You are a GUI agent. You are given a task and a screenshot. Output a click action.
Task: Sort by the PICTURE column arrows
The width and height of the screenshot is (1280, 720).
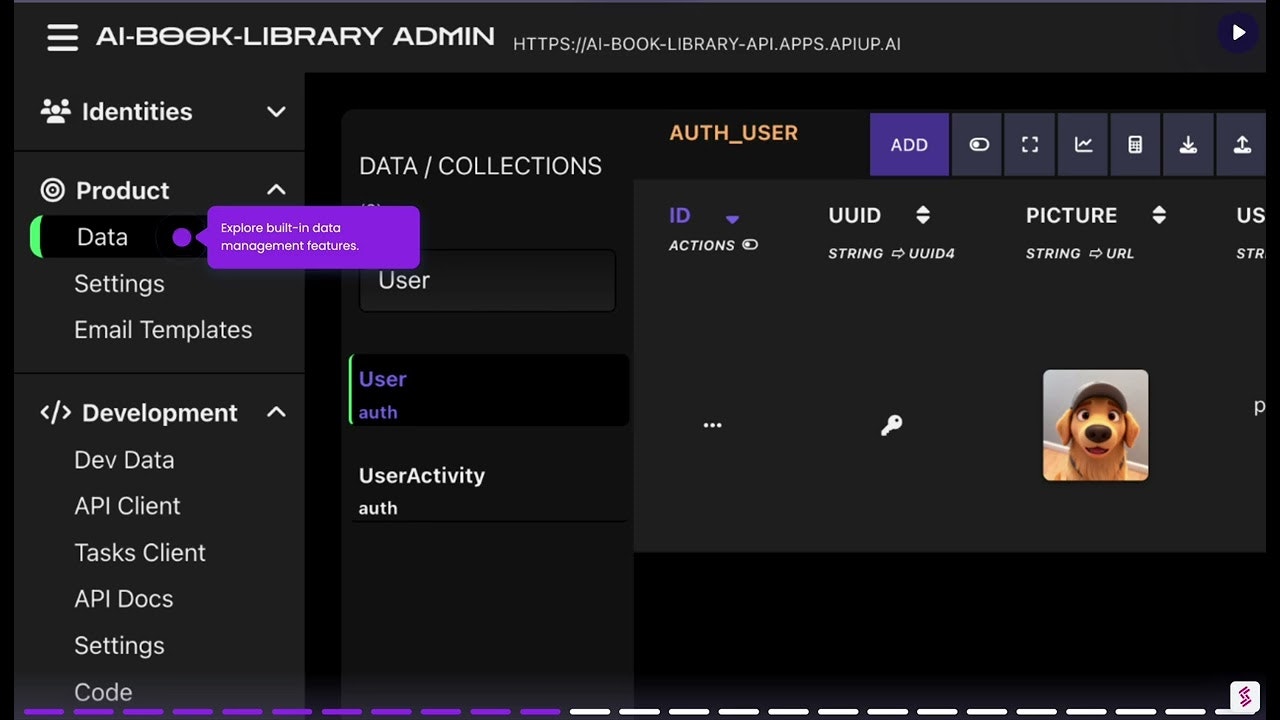1158,214
